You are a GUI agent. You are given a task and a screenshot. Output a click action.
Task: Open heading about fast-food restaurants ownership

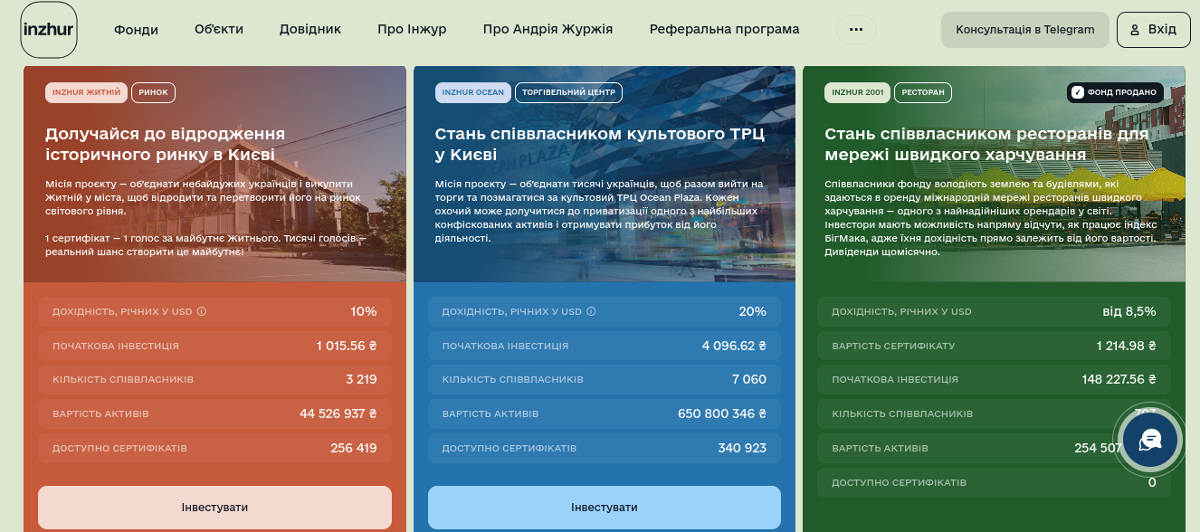(986, 144)
